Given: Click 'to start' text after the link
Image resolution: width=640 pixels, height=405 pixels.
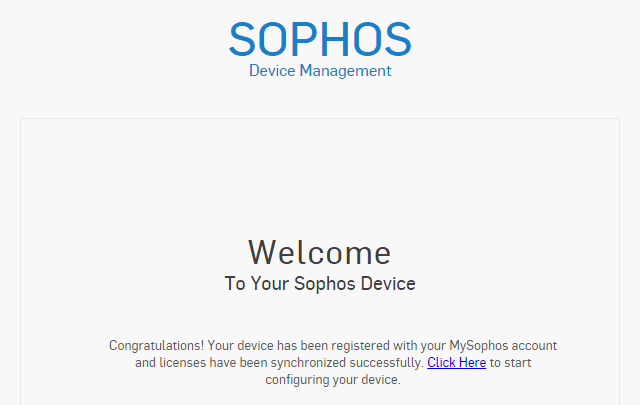Looking at the screenshot, I should 511,363.
